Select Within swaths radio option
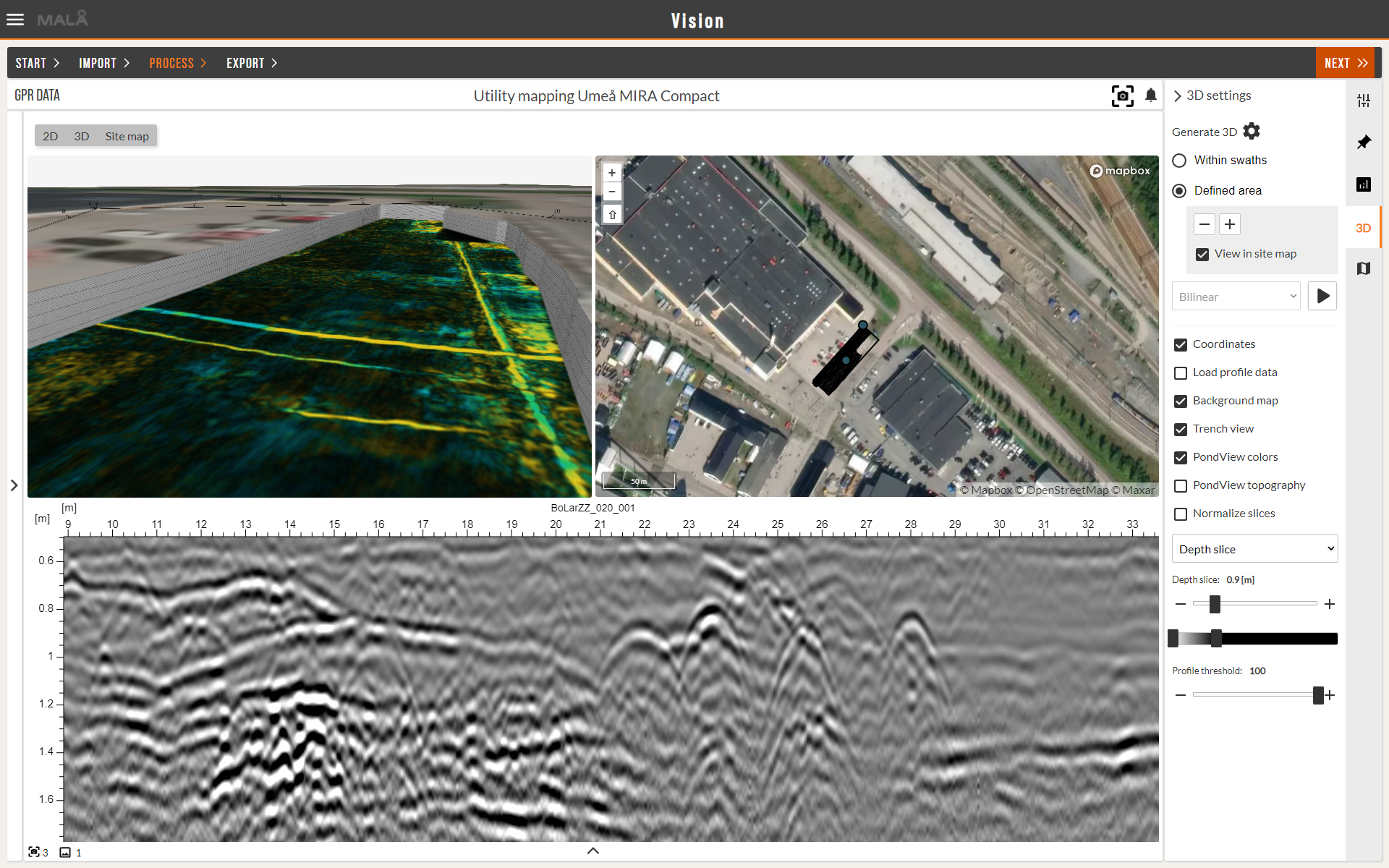Screen dimensions: 1389x868 pos(1180,161)
